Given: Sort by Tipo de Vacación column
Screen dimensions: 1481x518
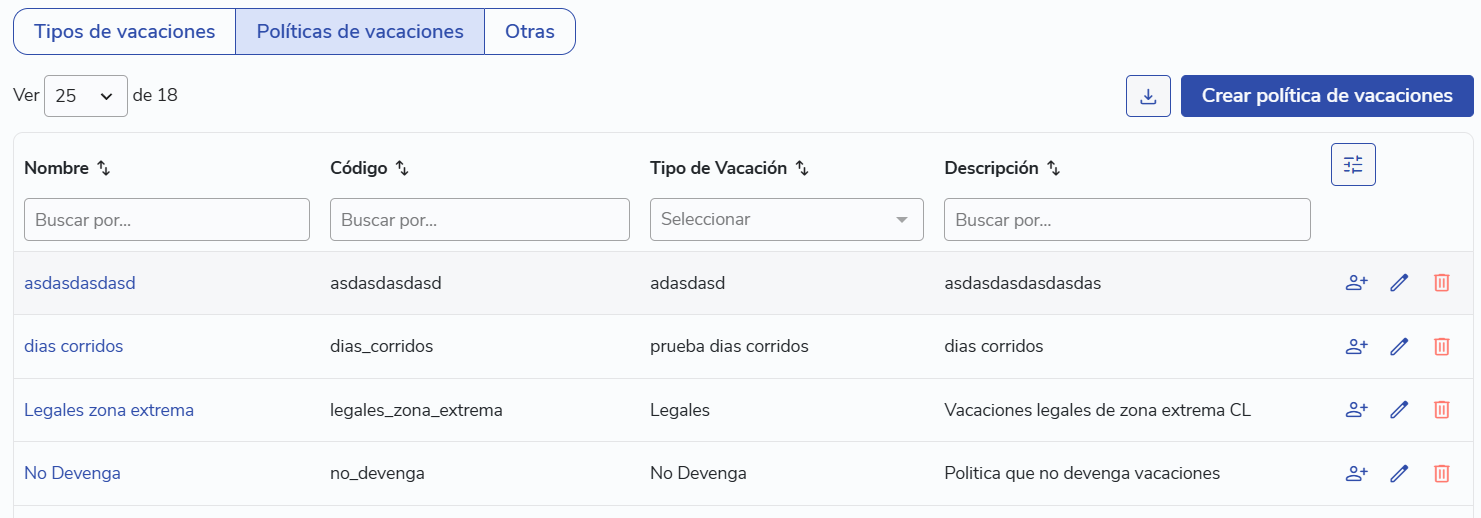Looking at the screenshot, I should (802, 169).
